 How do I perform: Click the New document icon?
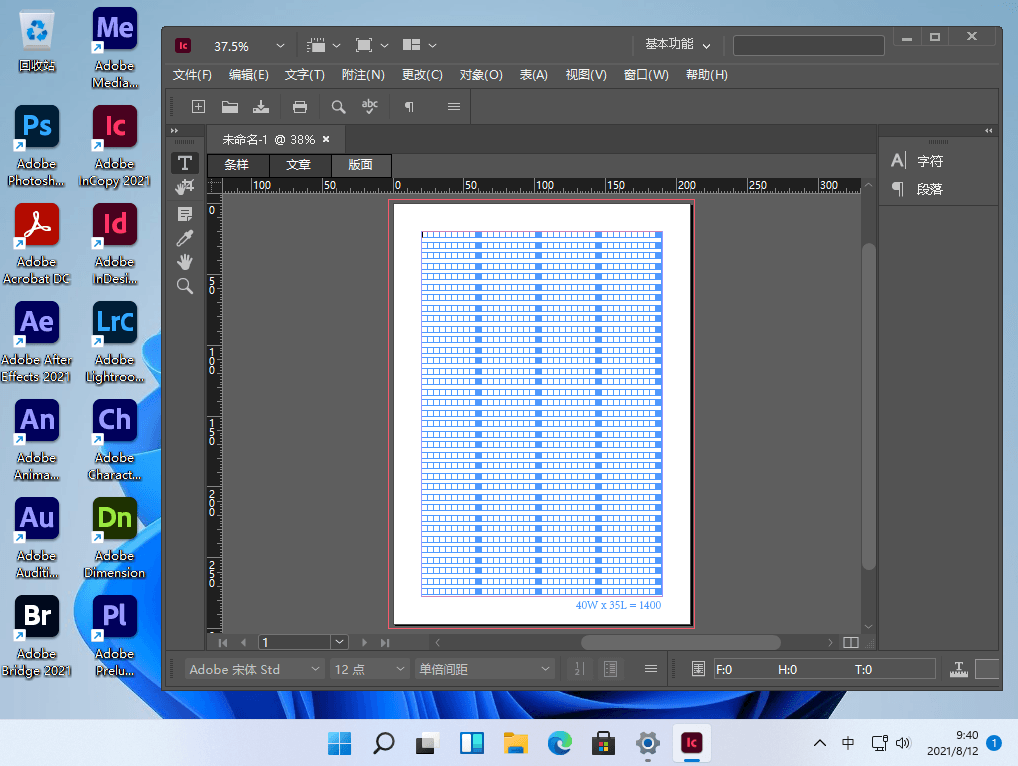(x=199, y=106)
